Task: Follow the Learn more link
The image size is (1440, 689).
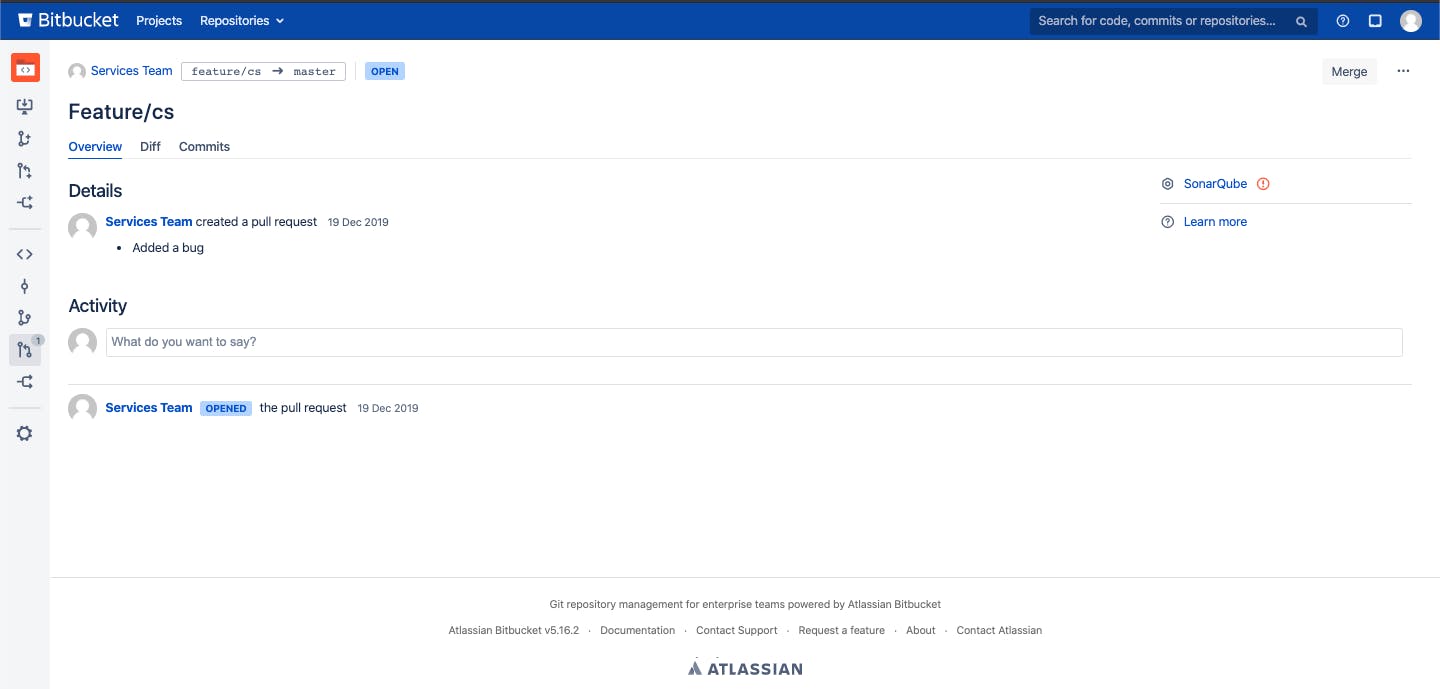Action: point(1215,222)
